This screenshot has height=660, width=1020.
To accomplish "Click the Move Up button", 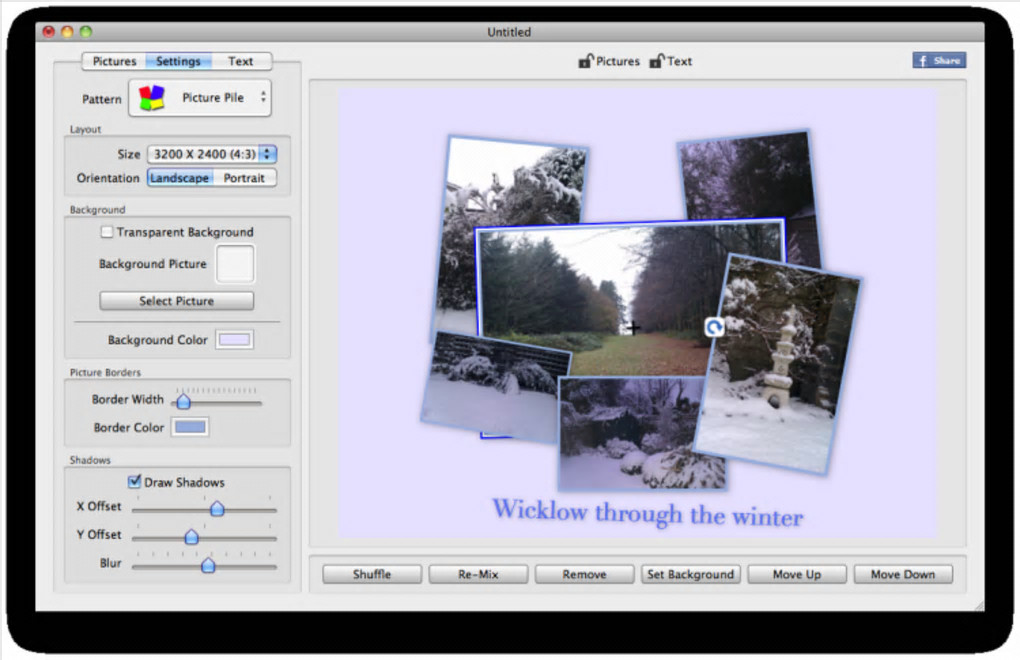I will 797,574.
